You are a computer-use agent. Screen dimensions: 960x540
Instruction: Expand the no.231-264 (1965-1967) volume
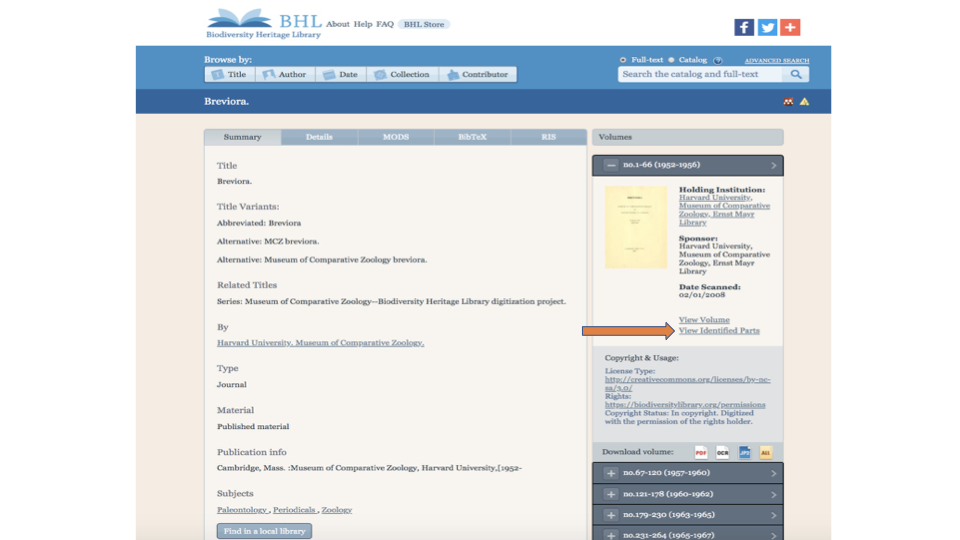click(x=610, y=535)
